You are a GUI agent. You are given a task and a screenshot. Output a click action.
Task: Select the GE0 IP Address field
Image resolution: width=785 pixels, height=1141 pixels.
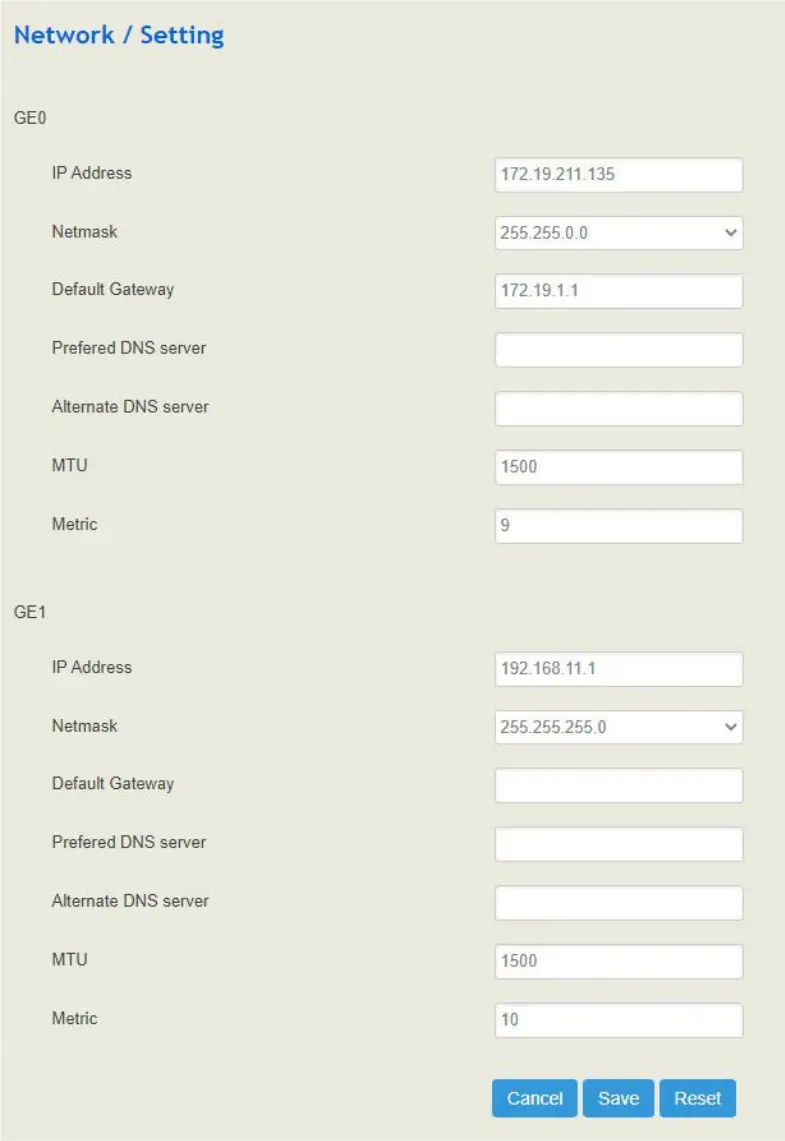pyautogui.click(x=618, y=174)
